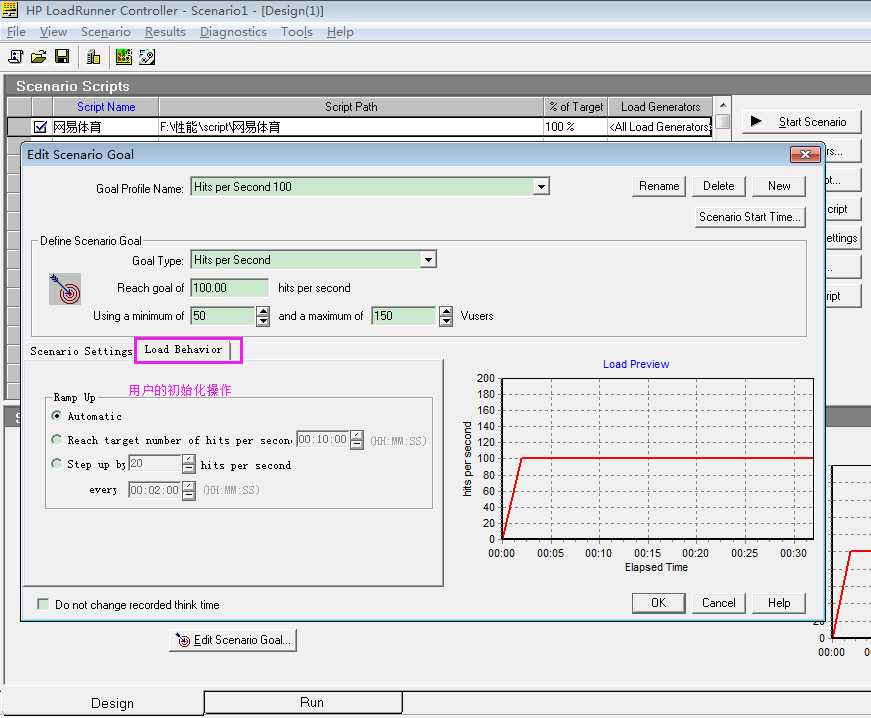This screenshot has width=871, height=718.
Task: Click the % of Target column header
Action: tap(575, 107)
